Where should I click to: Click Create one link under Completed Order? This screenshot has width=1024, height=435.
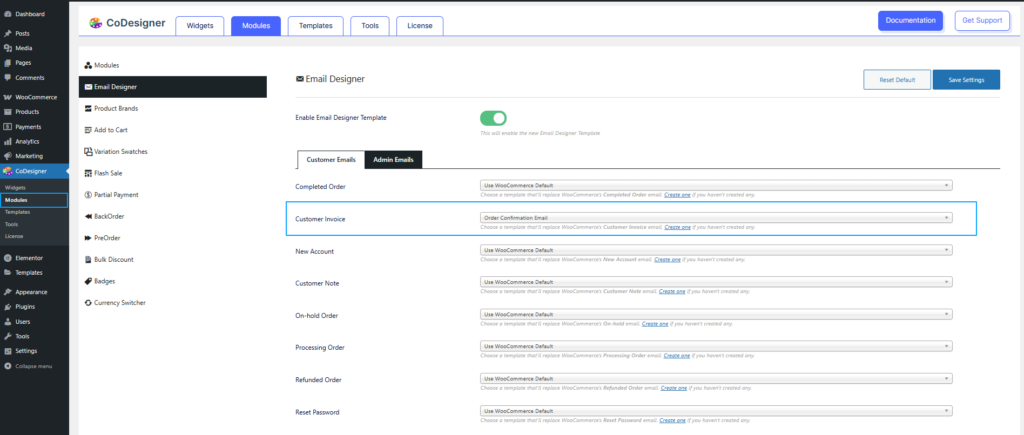(x=677, y=195)
